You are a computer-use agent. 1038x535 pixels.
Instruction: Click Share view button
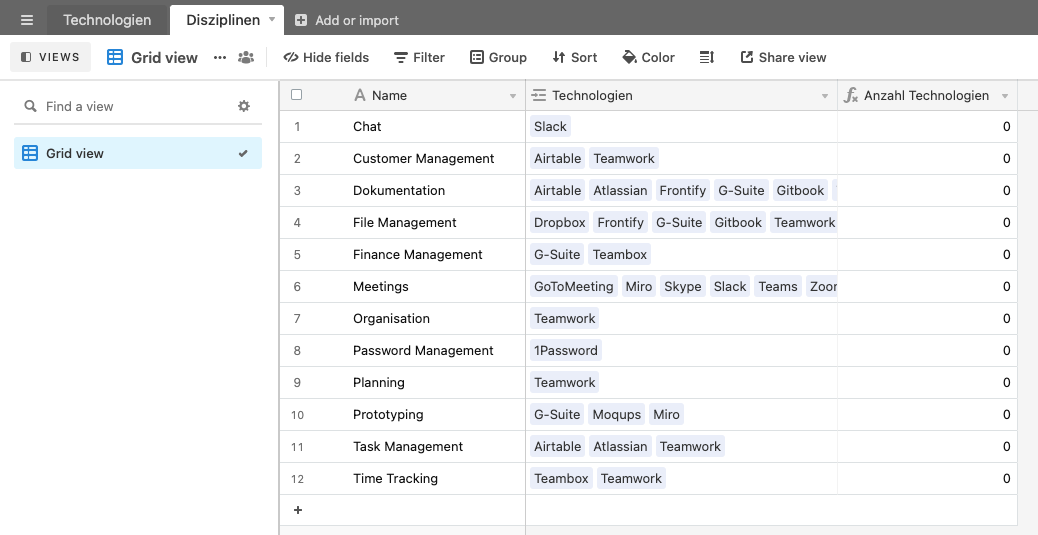[x=783, y=58]
